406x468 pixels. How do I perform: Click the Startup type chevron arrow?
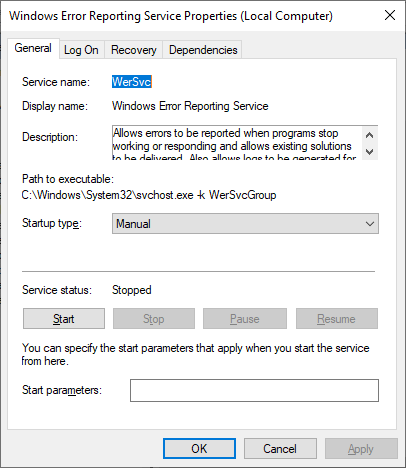pos(370,224)
